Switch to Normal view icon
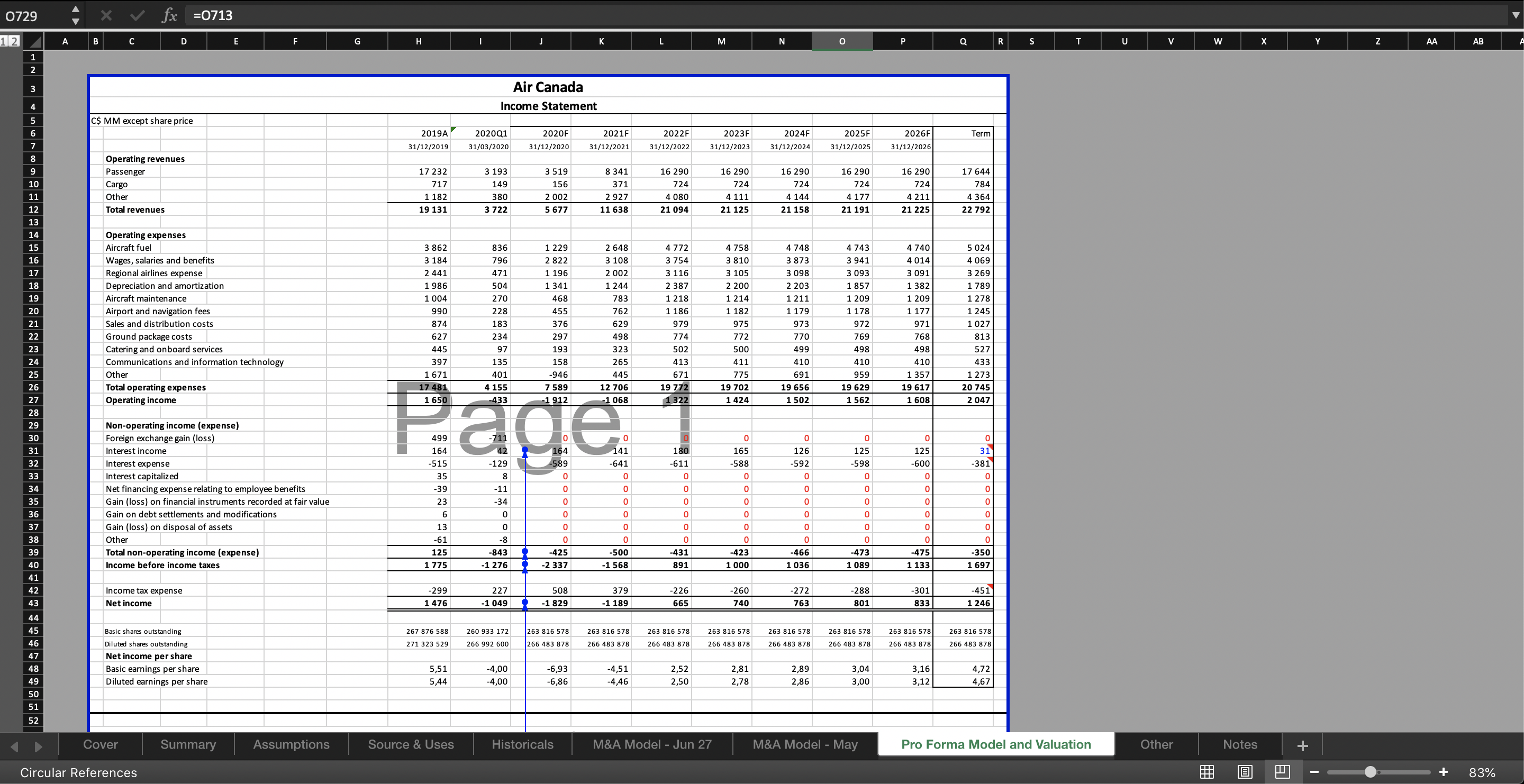This screenshot has height=784, width=1524. (1207, 772)
